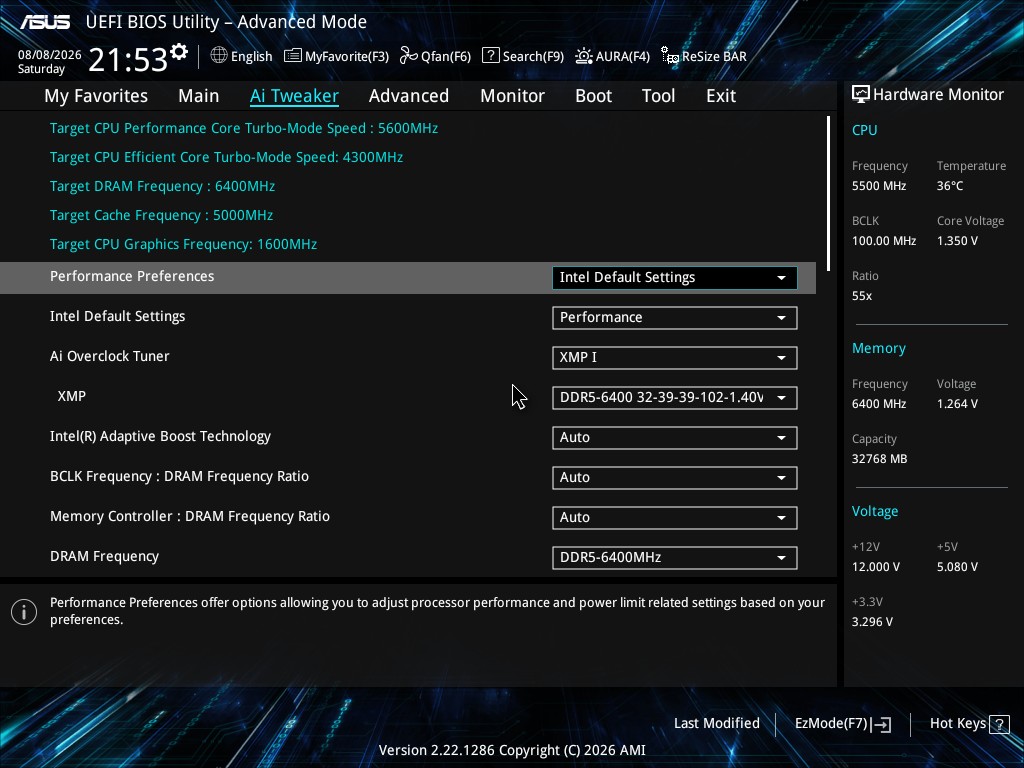This screenshot has height=768, width=1024.
Task: Select the Ai Tweaker tab
Action: [294, 96]
